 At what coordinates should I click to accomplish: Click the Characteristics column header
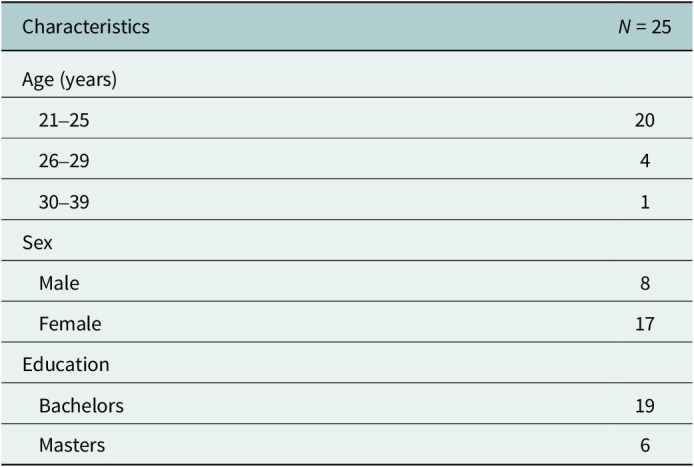coord(86,27)
